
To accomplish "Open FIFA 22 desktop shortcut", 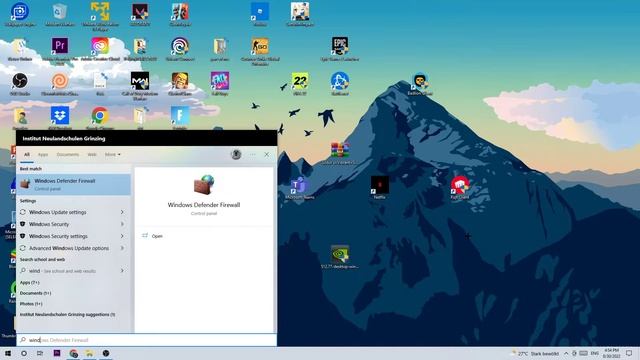I will pyautogui.click(x=300, y=84).
